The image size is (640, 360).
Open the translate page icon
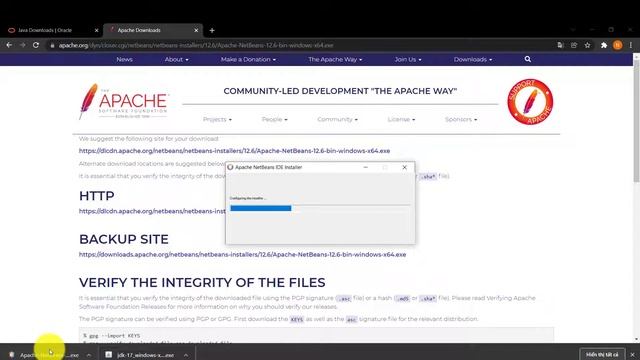(560, 45)
